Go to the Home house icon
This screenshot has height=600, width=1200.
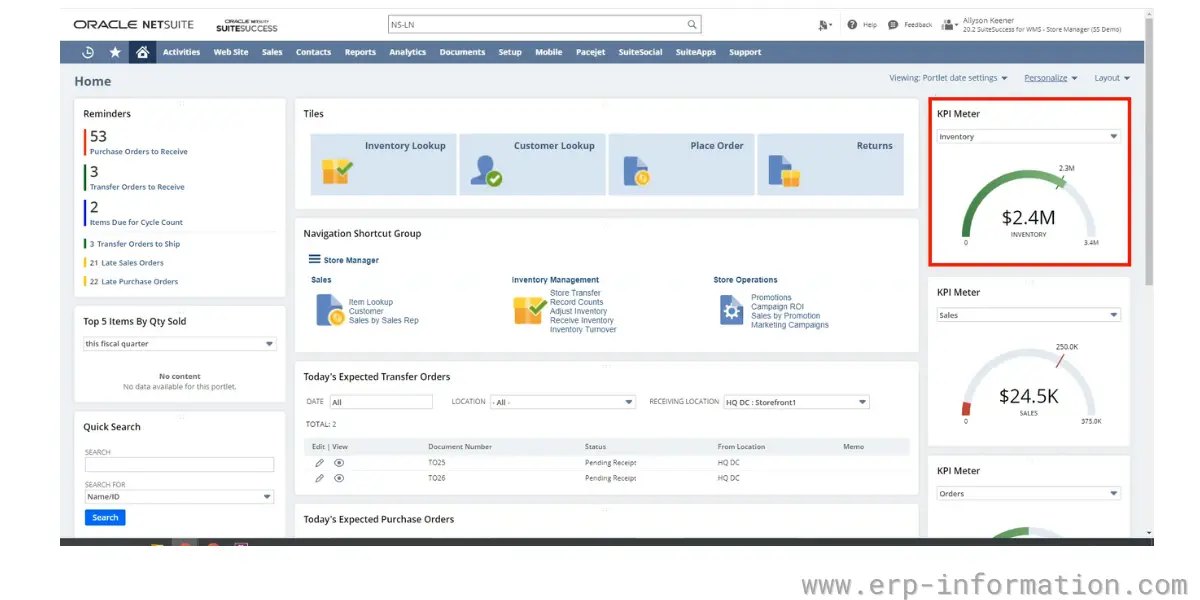pos(143,52)
